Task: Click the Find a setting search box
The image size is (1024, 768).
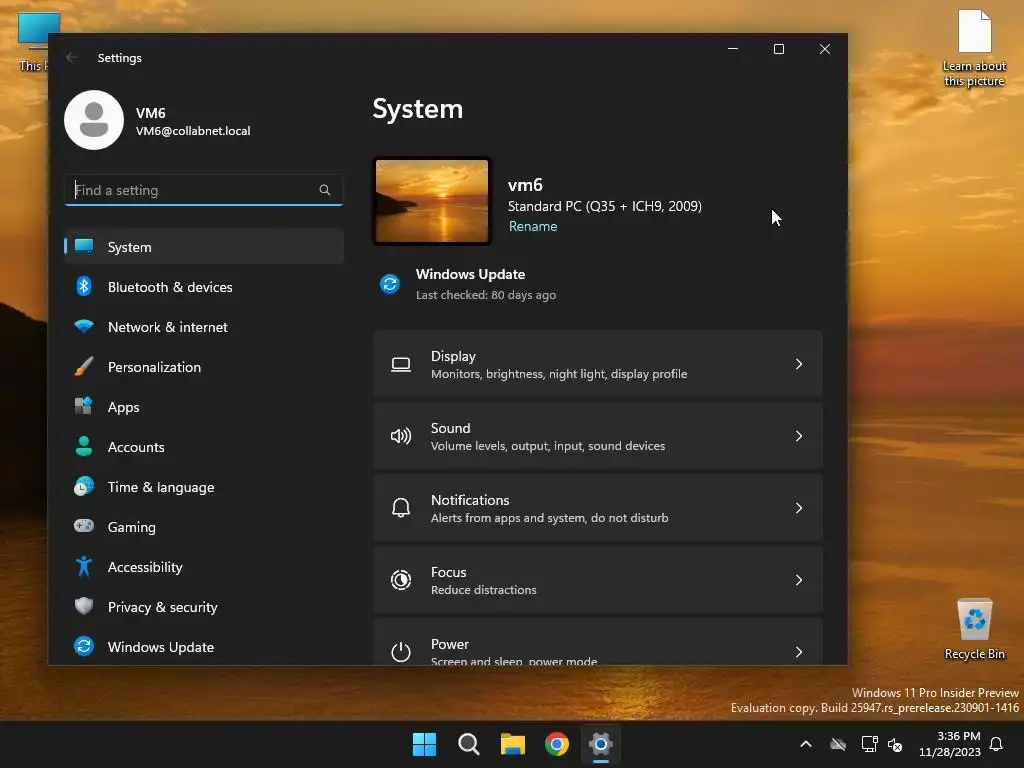Action: coord(204,190)
